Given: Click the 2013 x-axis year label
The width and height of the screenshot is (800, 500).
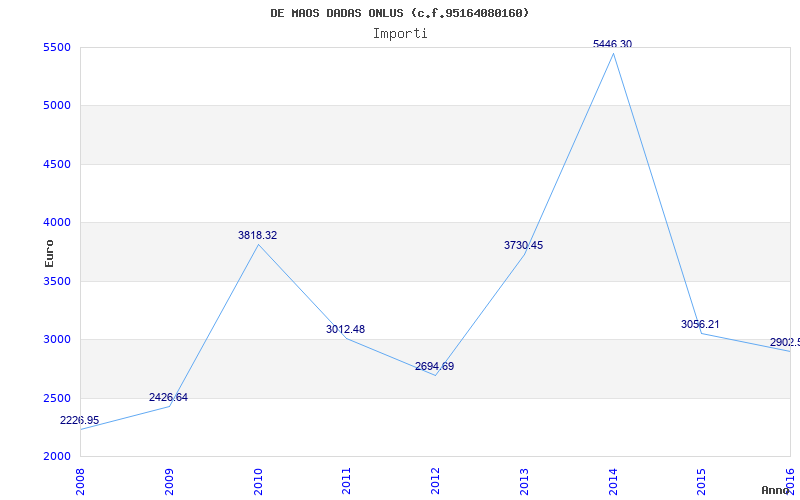Looking at the screenshot, I should point(524,482).
